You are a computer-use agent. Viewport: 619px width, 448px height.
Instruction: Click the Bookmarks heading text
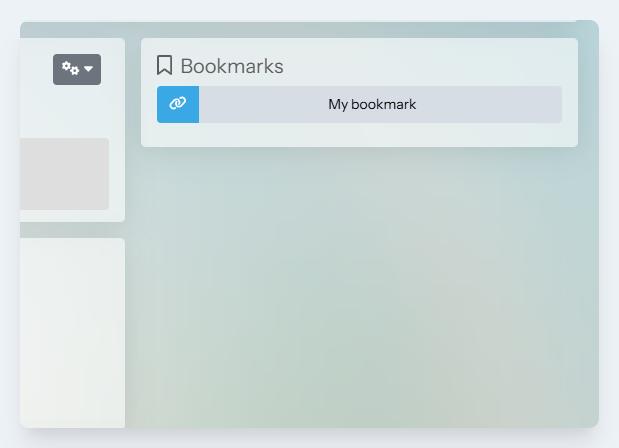click(232, 66)
